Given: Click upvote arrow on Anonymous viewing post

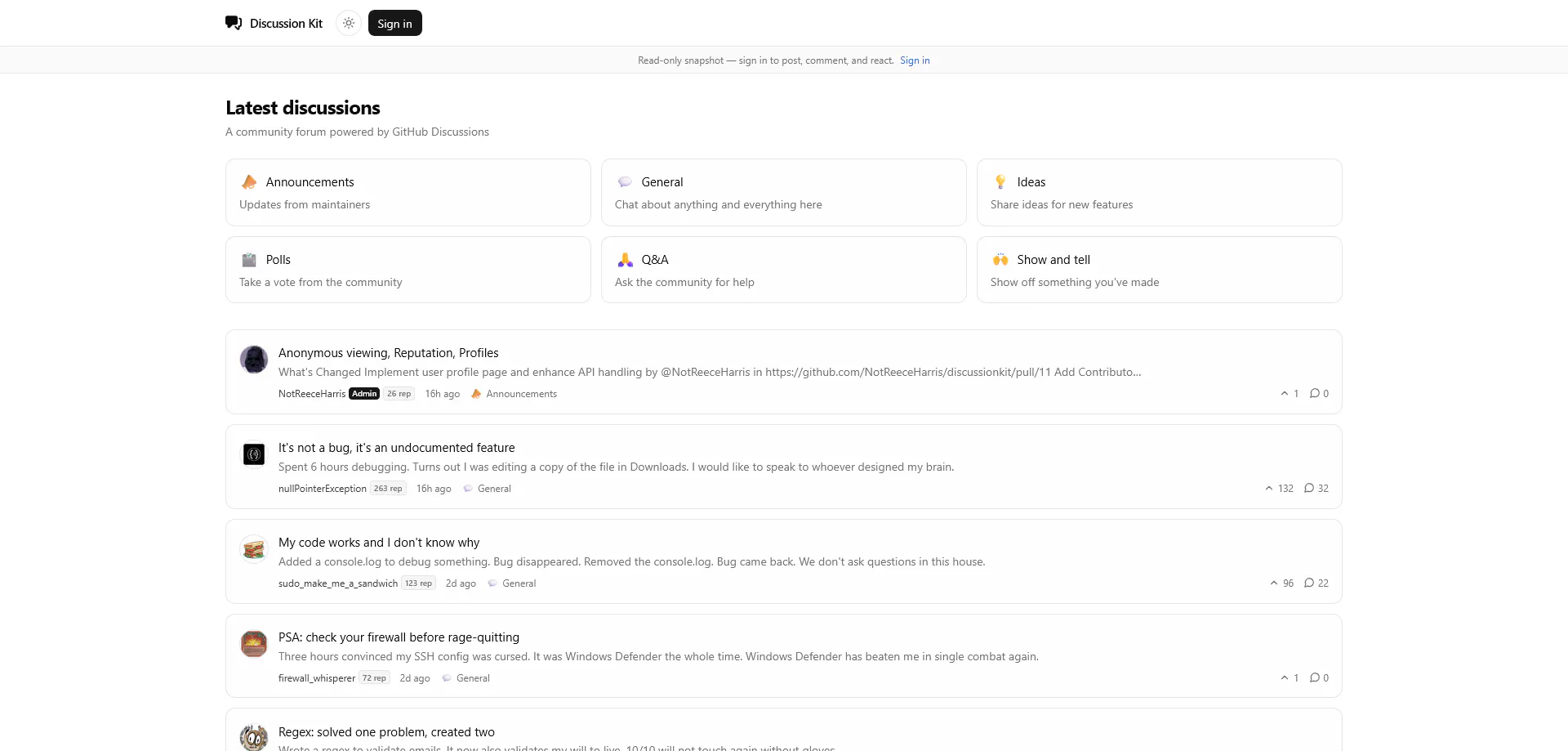Looking at the screenshot, I should [1285, 394].
